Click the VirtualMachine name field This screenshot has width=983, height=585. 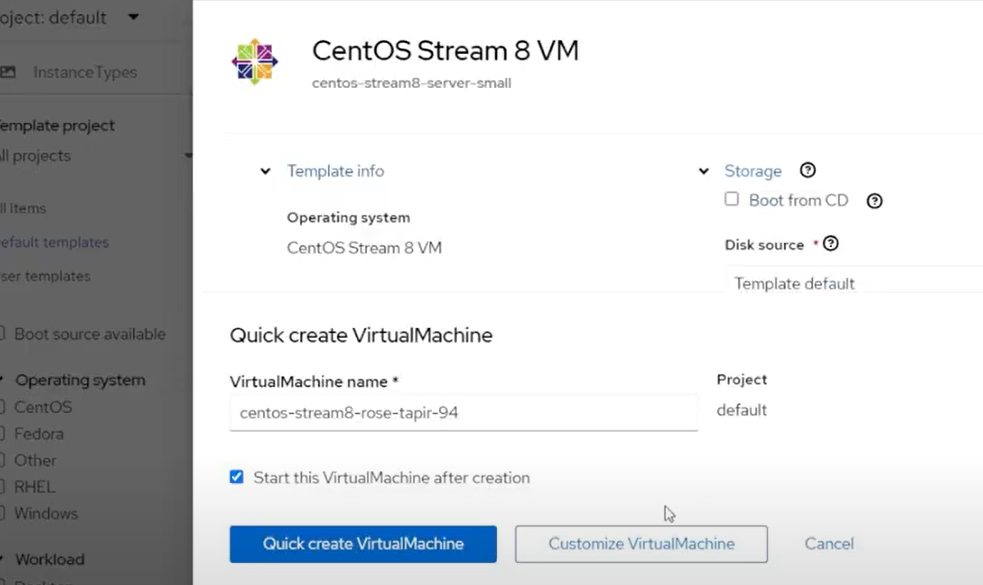(x=462, y=412)
